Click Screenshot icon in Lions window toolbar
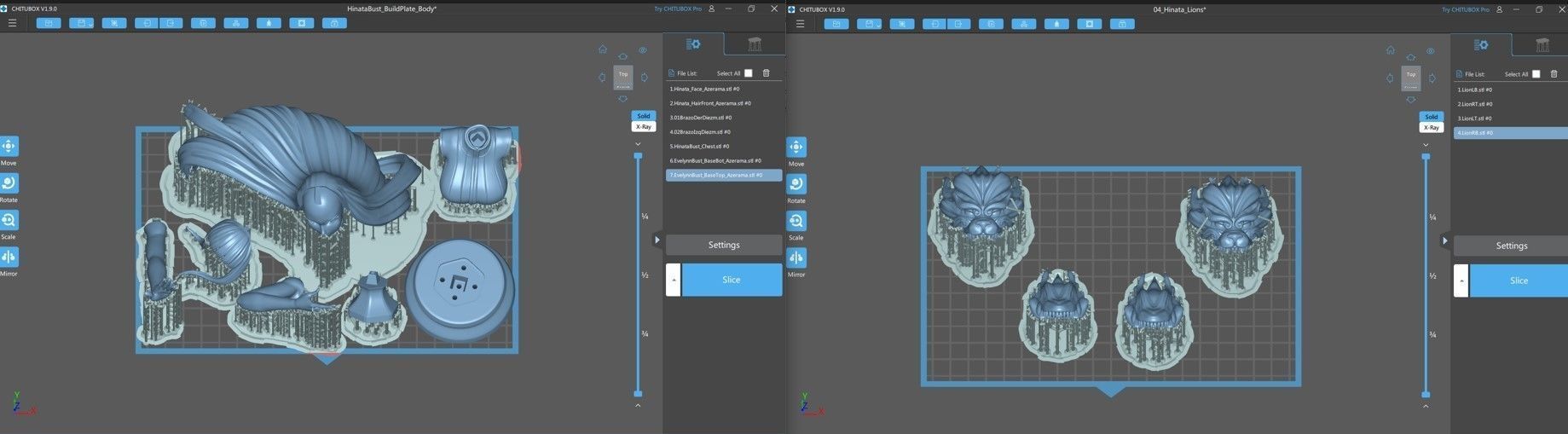Viewport: 1568px width, 434px height. point(902,24)
